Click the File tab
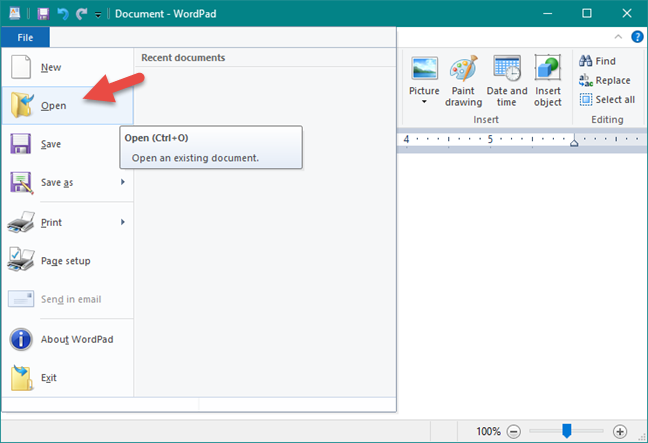The height and width of the screenshot is (443, 648). coord(25,38)
